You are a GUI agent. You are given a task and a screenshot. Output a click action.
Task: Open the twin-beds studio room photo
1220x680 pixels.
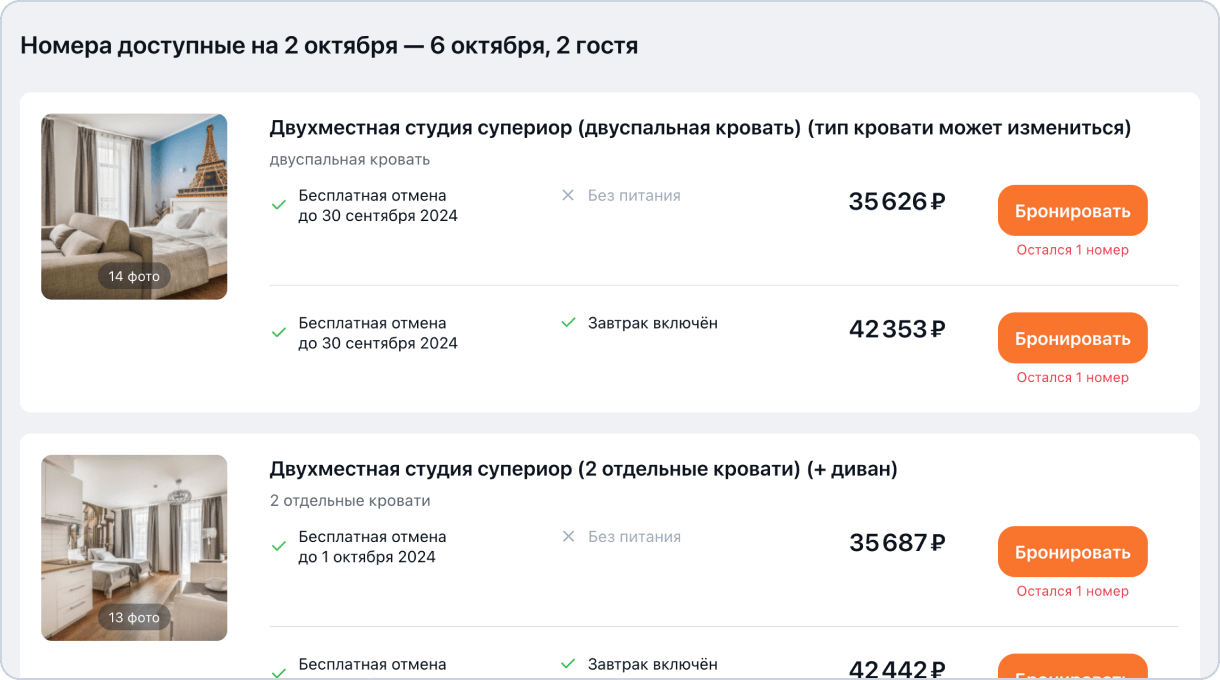pyautogui.click(x=134, y=548)
